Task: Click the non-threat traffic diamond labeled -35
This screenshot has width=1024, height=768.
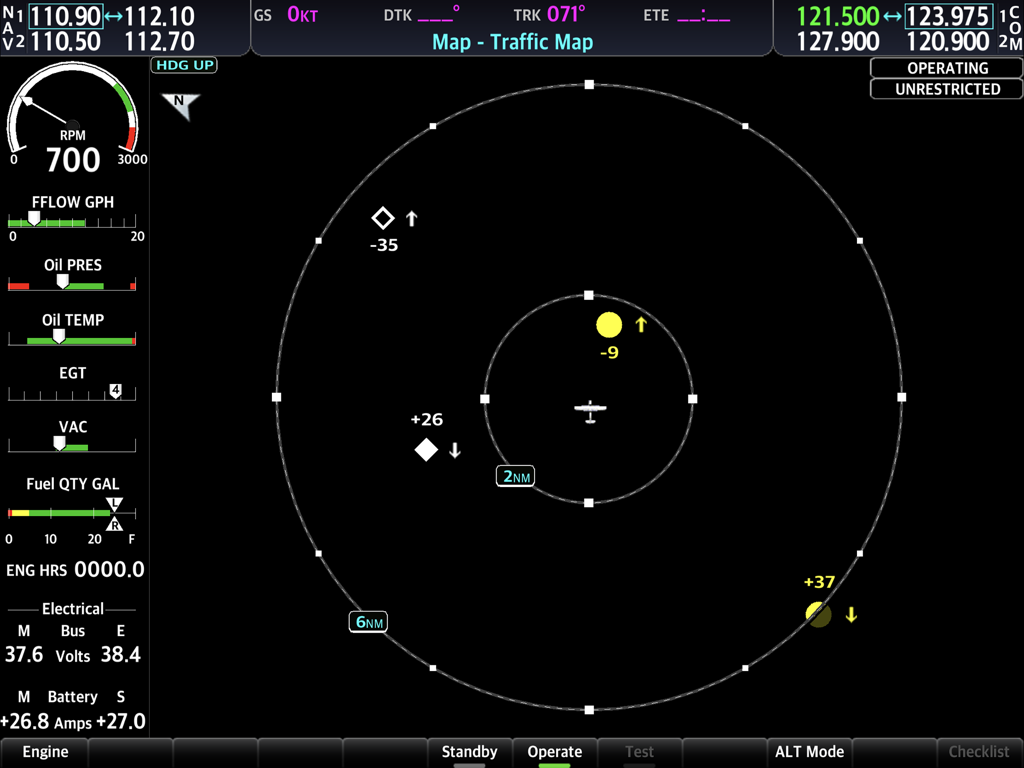Action: pos(383,217)
